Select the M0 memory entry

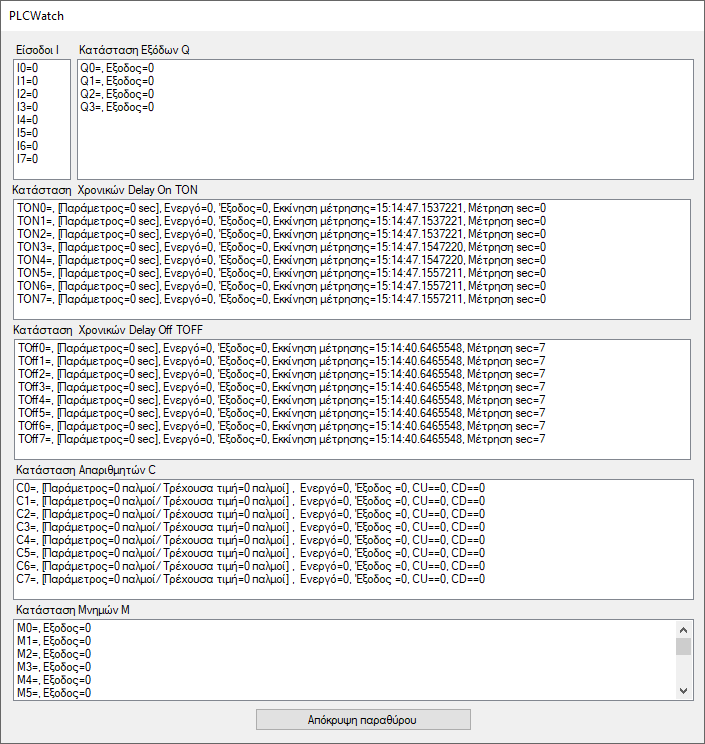click(x=53, y=628)
